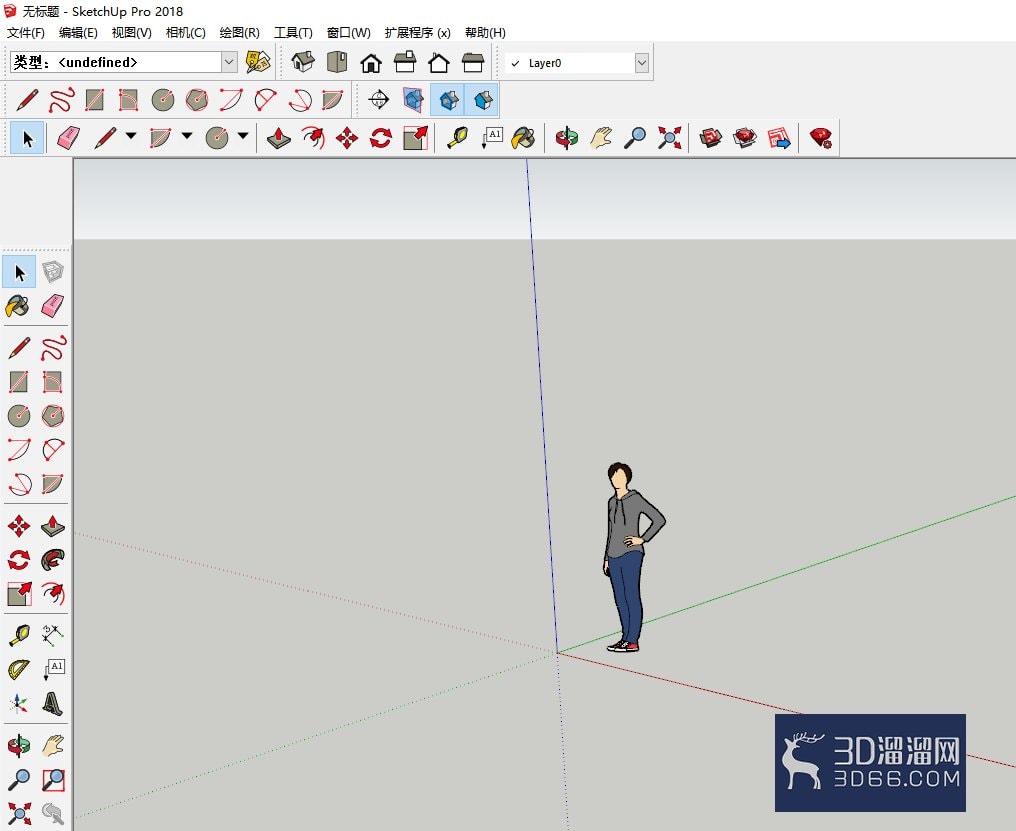Select the Push/Pull tool in top toolbar
The width and height of the screenshot is (1016, 831).
pos(279,138)
